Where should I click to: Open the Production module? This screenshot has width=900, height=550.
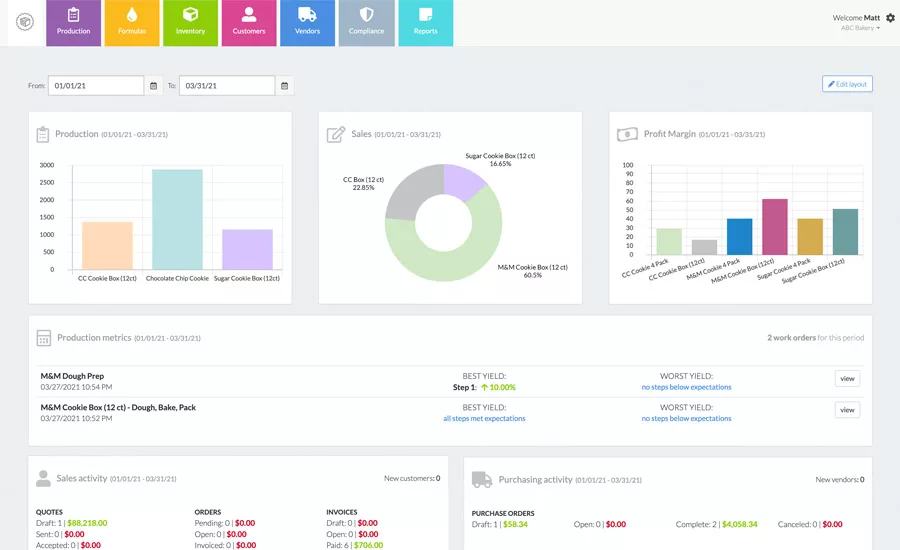(73, 22)
